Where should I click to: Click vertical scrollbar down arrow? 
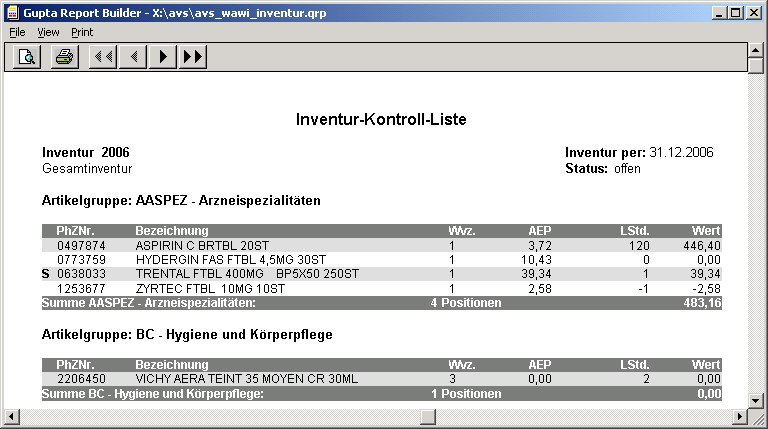[755, 401]
